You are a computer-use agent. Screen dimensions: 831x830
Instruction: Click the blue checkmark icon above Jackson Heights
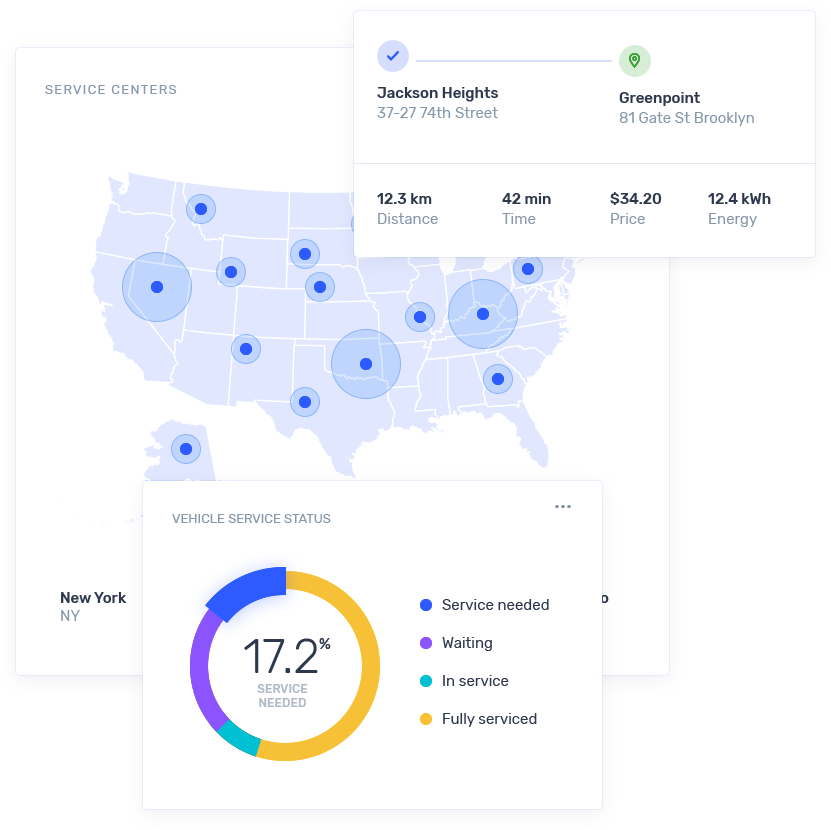pos(393,56)
